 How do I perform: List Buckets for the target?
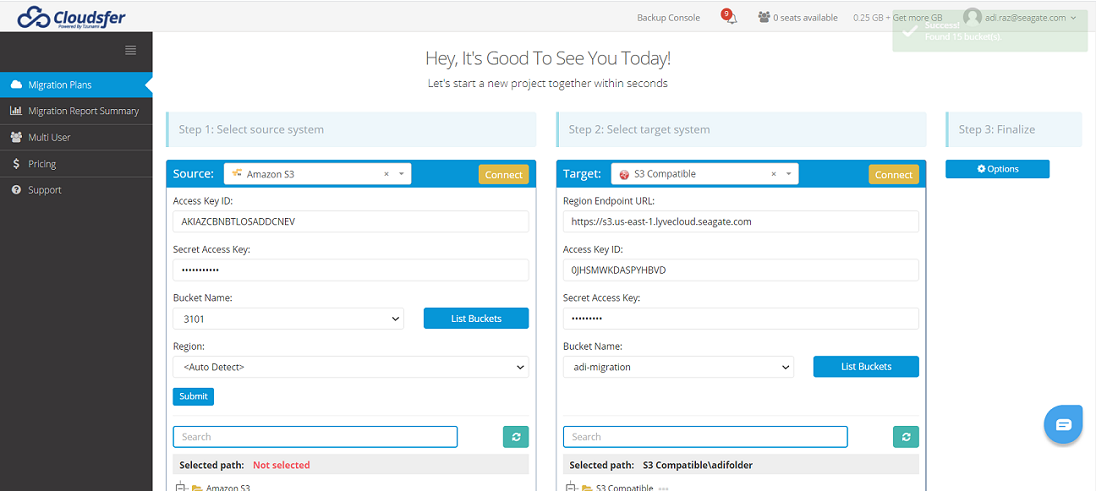(866, 367)
